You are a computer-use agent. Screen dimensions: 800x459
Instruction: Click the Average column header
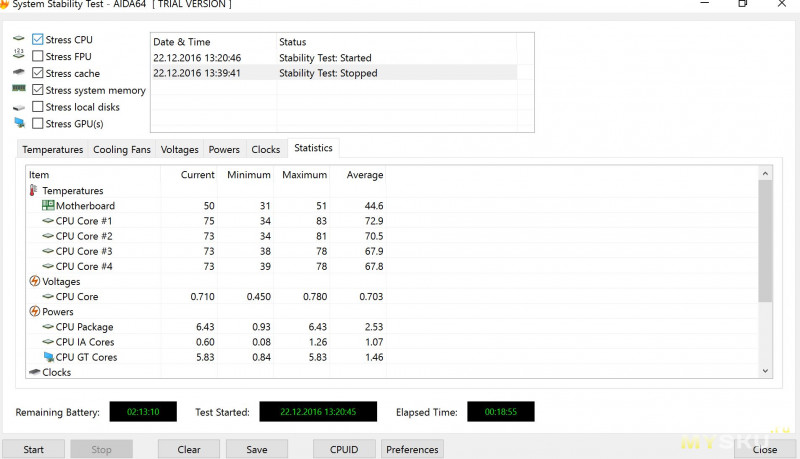tap(358, 175)
